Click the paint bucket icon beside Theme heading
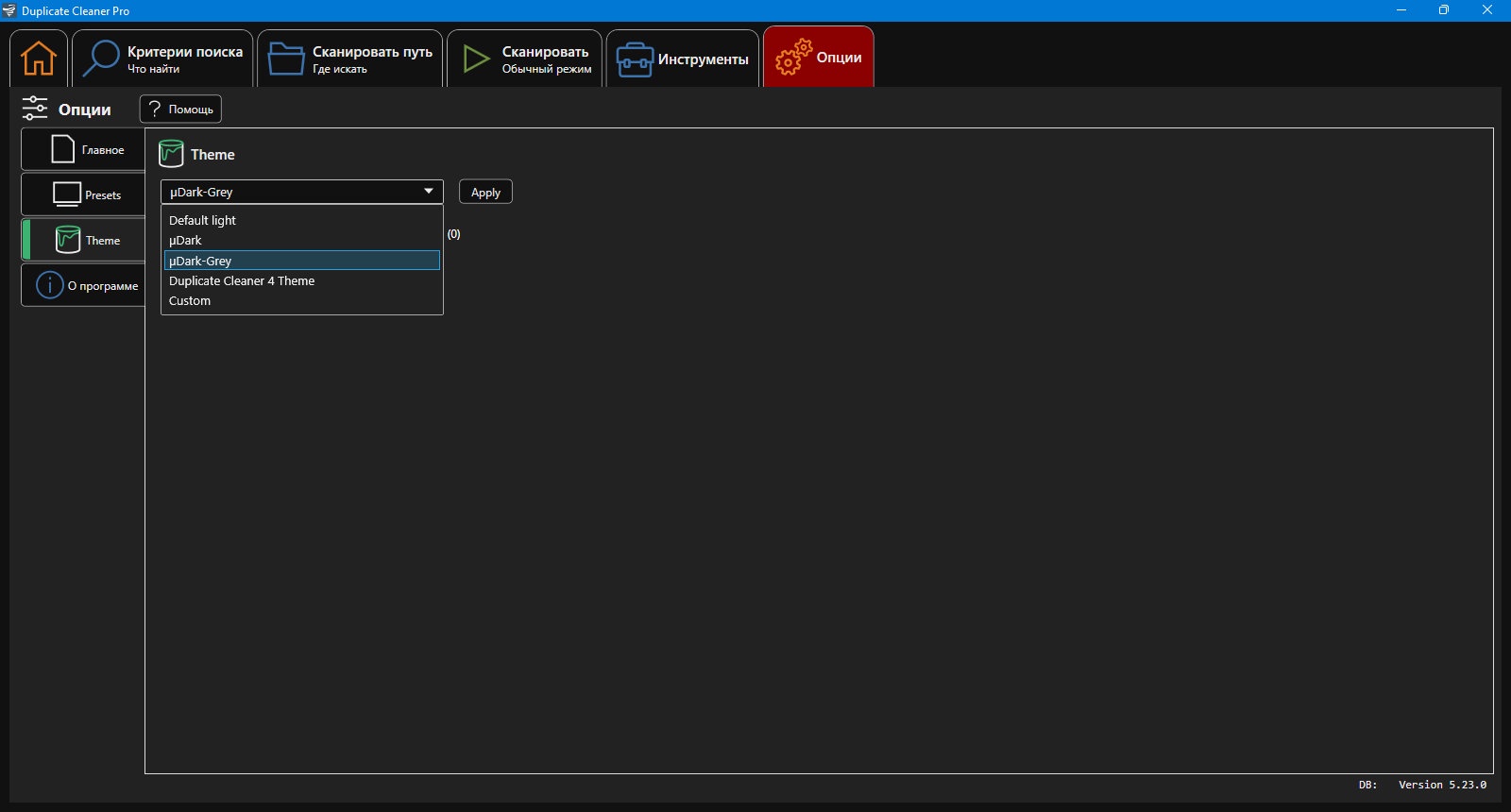The image size is (1511, 812). pos(171,154)
